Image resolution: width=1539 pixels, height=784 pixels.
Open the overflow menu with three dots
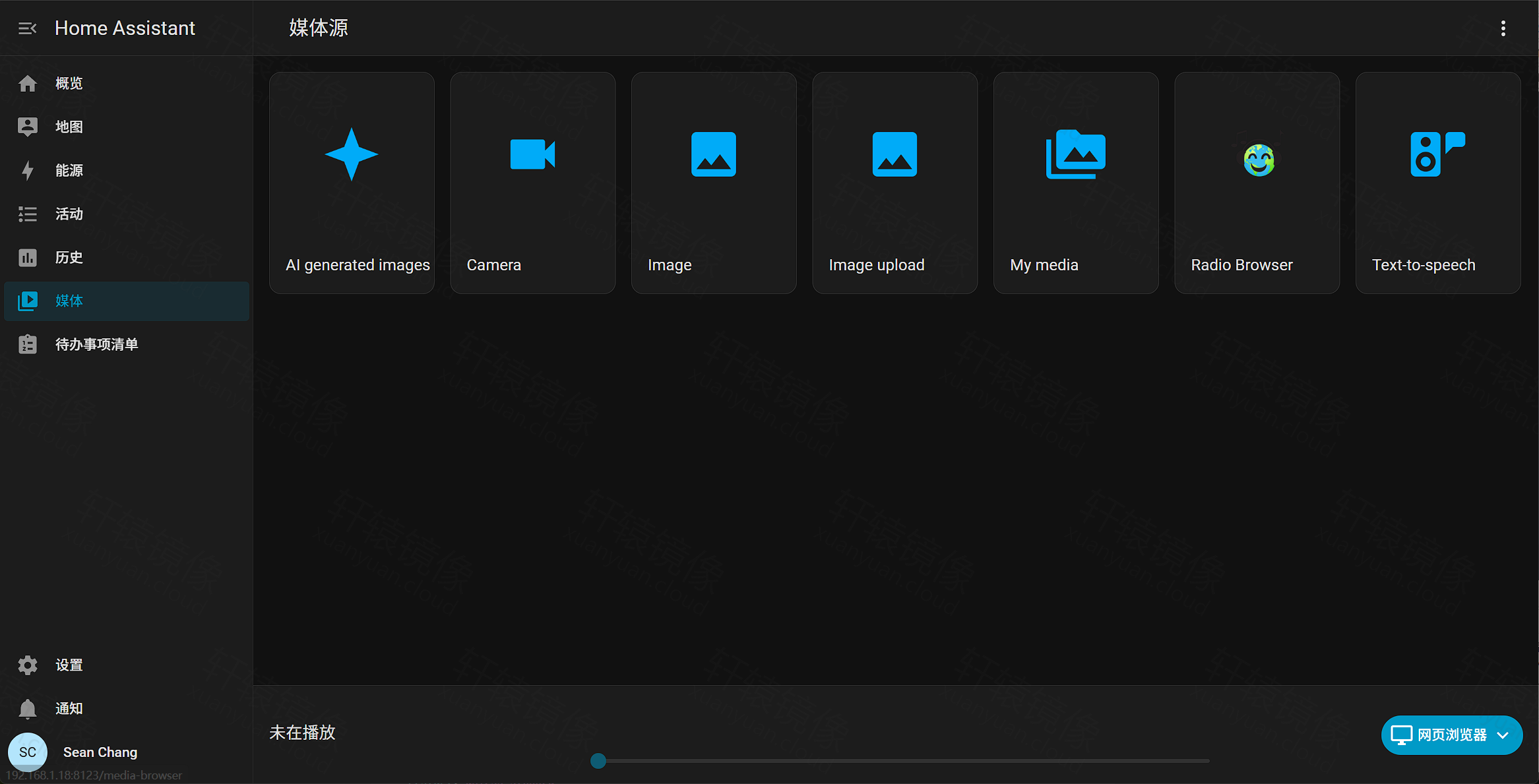click(x=1503, y=28)
